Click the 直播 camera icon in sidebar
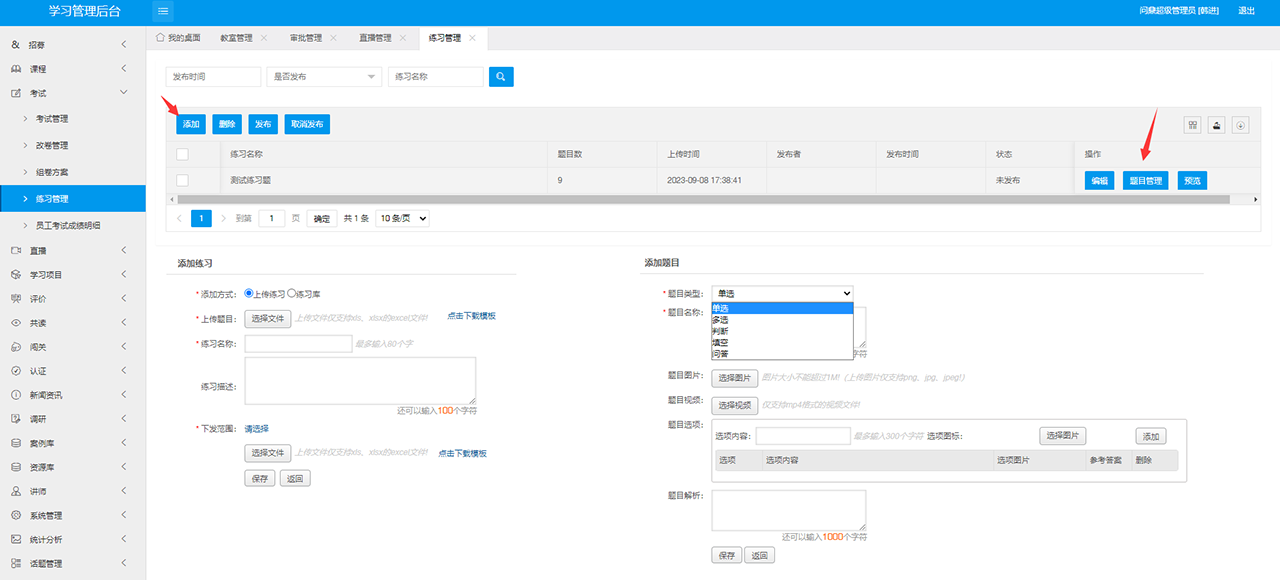Viewport: 1280px width, 580px height. pos(16,250)
